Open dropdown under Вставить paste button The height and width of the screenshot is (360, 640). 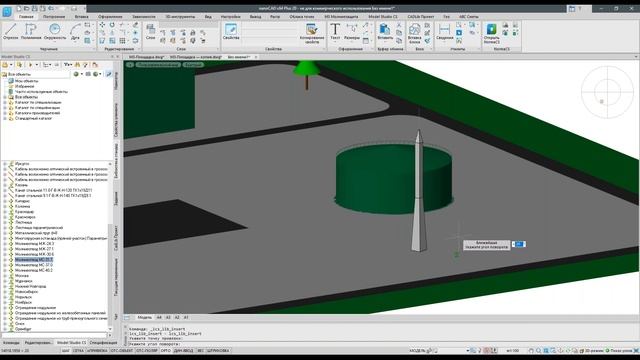point(385,42)
